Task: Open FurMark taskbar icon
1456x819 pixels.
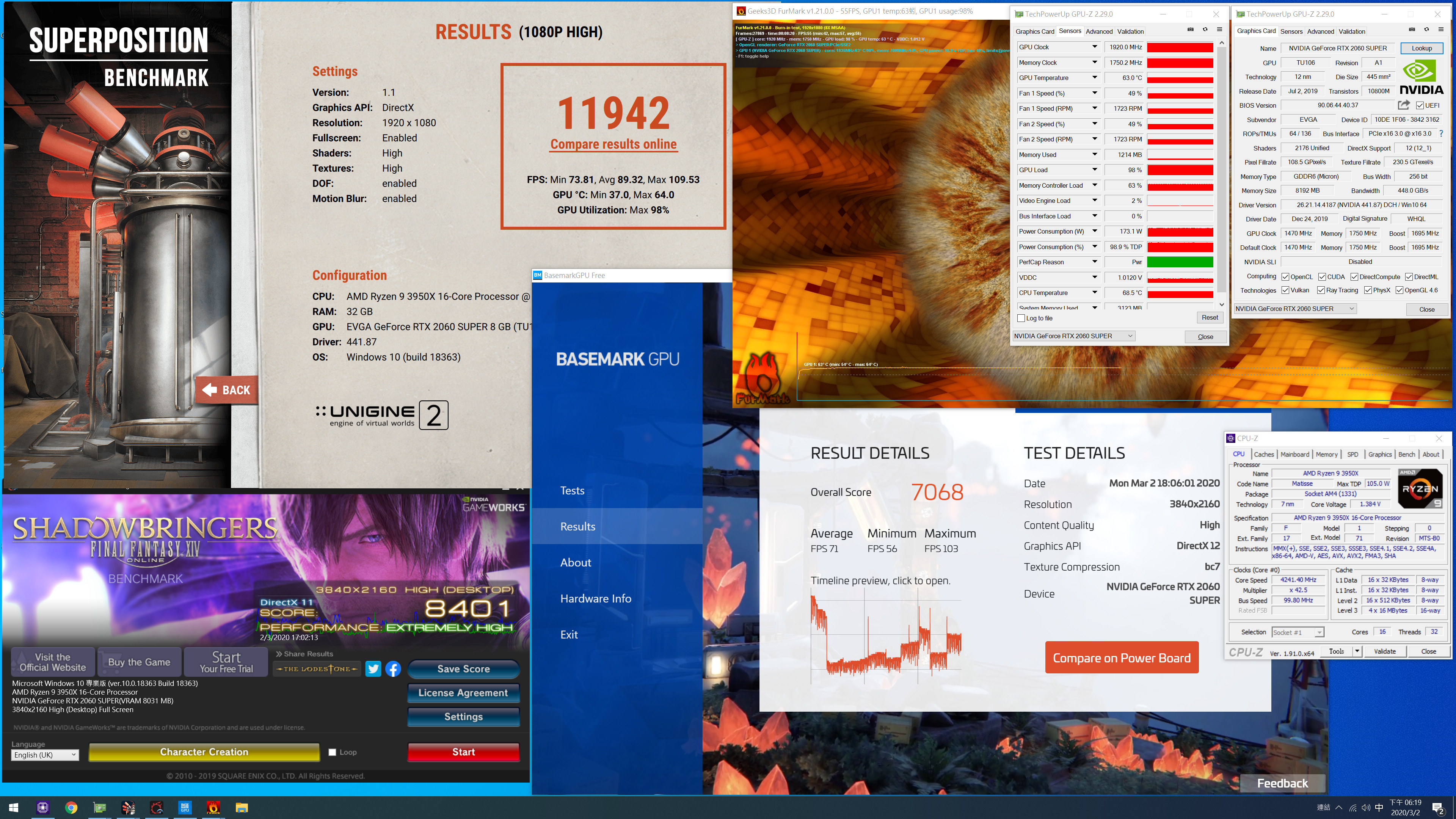Action: (213, 808)
